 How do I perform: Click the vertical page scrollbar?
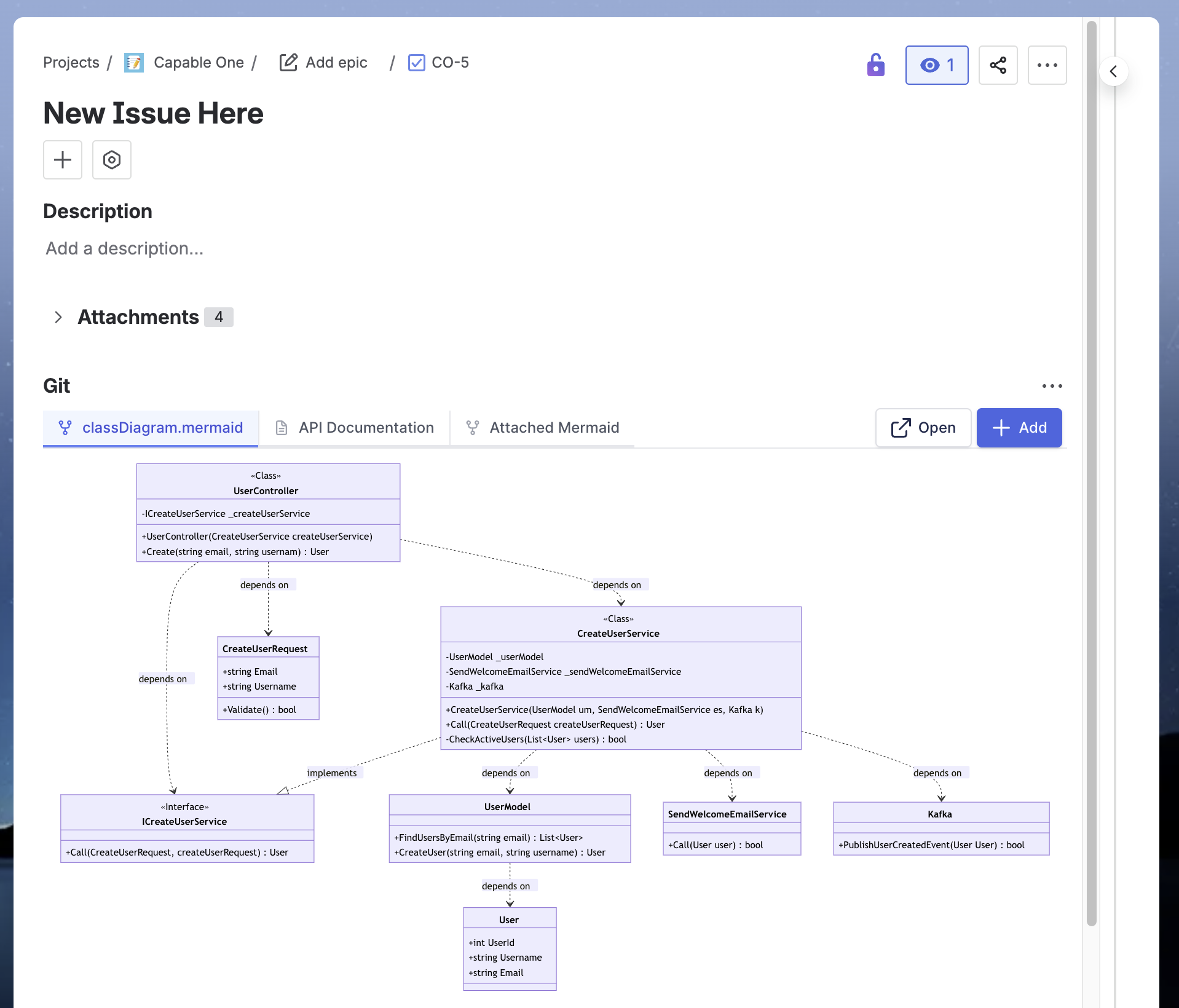coord(1091,473)
